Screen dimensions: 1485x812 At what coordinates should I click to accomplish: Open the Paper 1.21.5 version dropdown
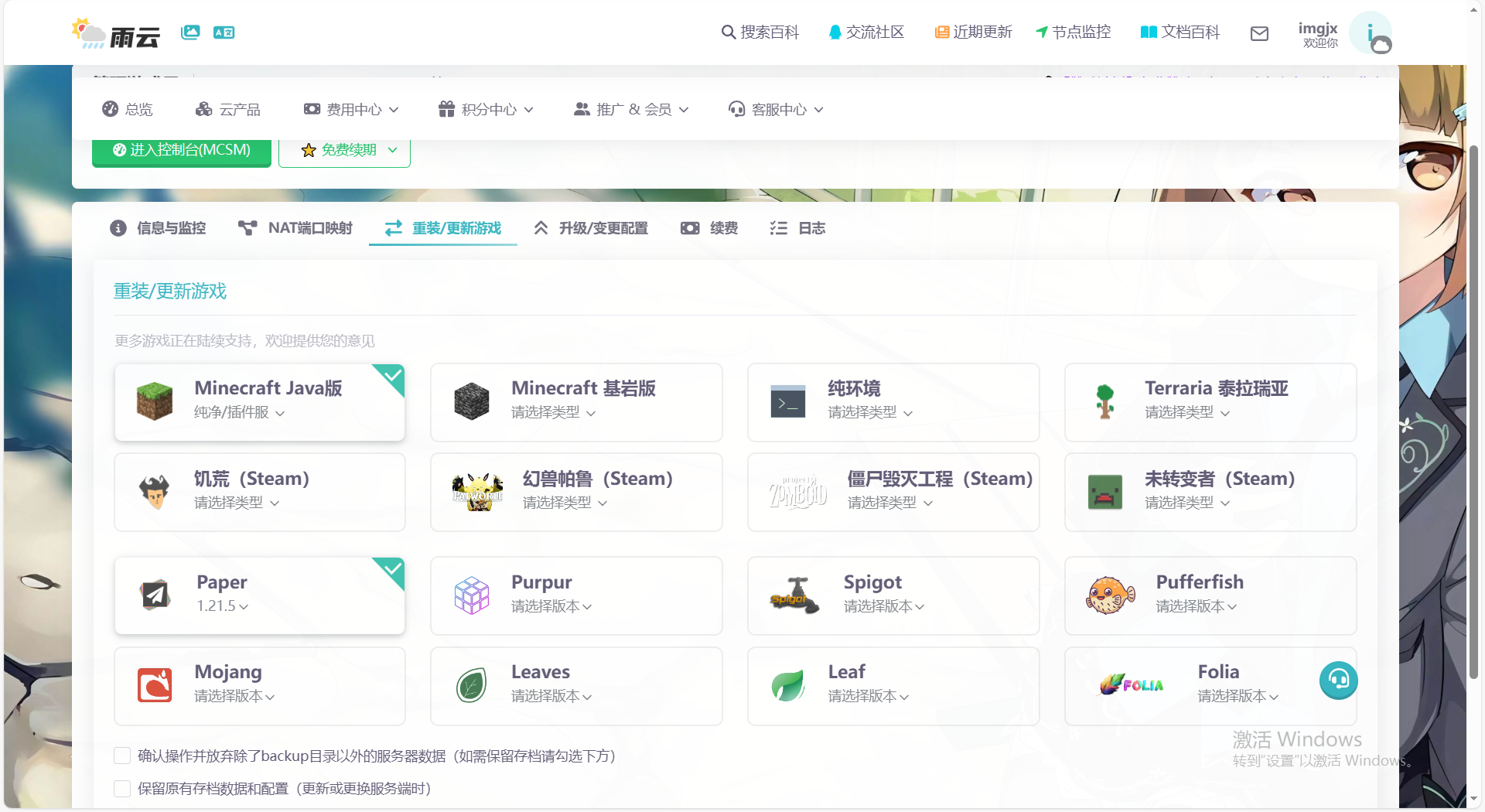coord(223,606)
